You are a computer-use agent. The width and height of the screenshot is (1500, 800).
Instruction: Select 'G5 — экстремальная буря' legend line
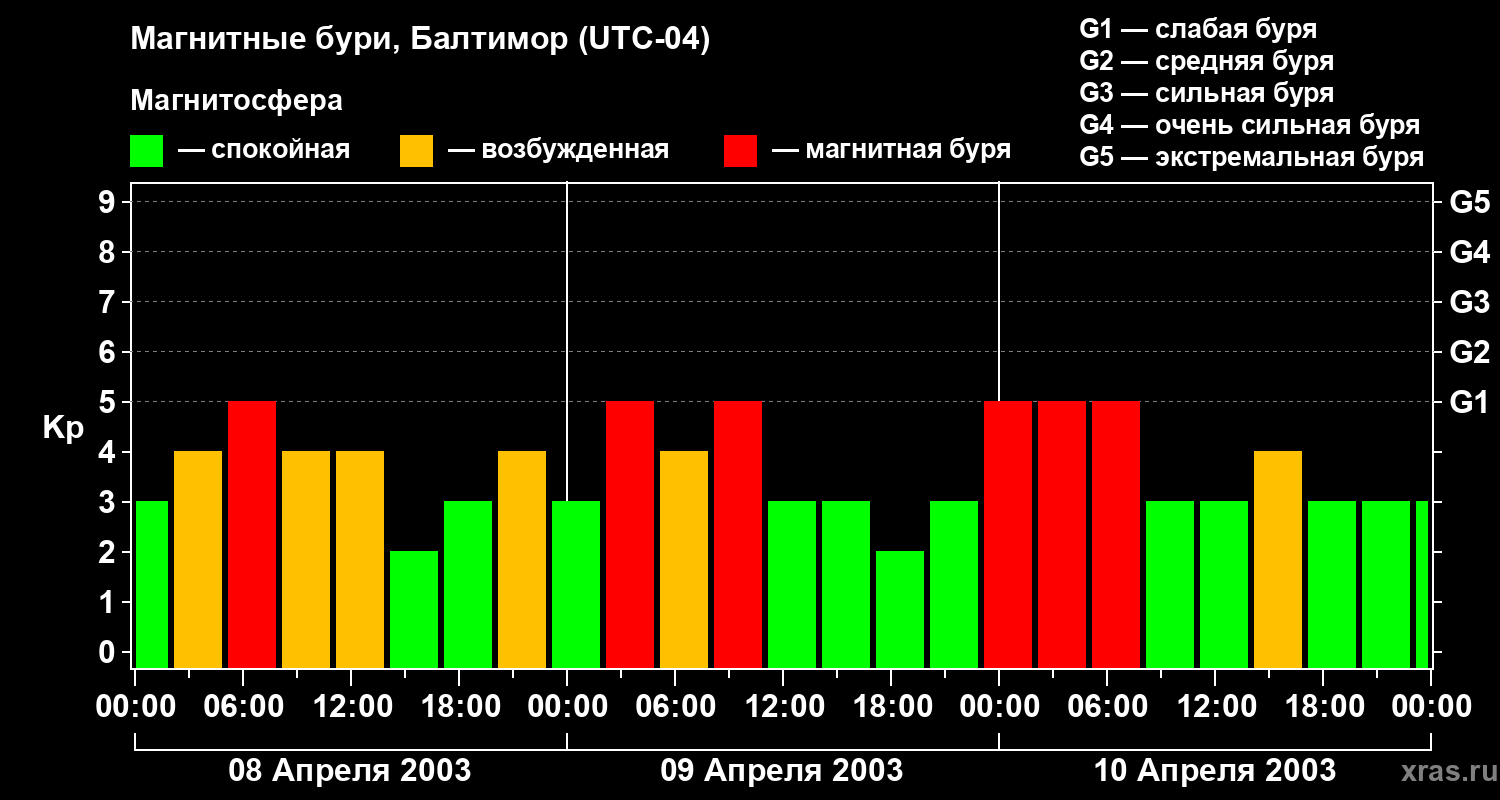click(1252, 157)
